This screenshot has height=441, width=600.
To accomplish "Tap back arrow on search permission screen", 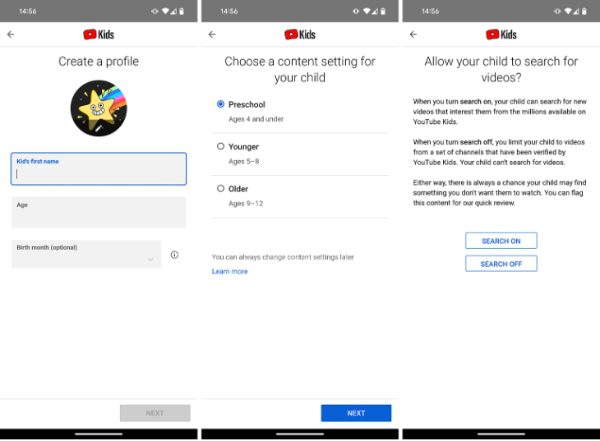I will 411,34.
